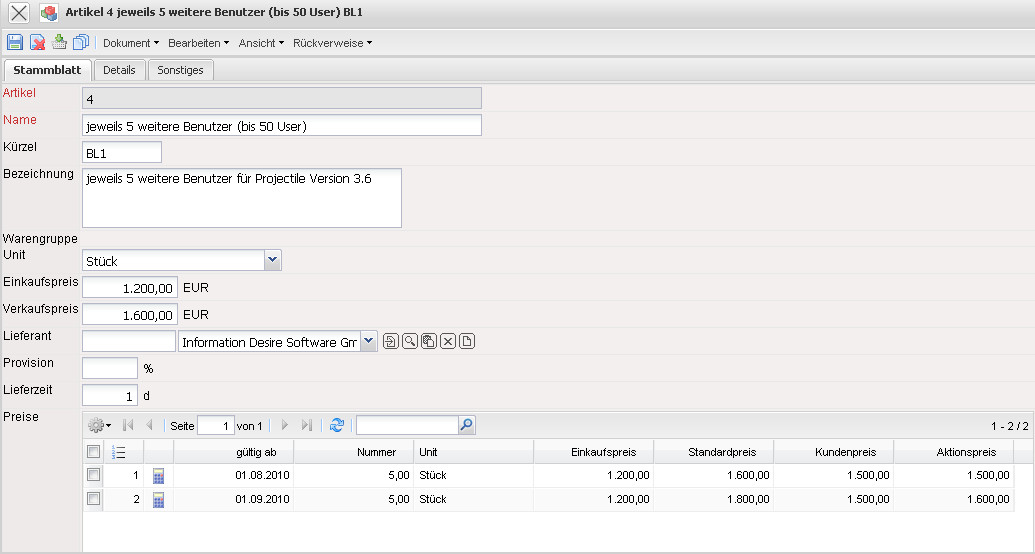Click the new document icon beside Lieferant

pos(467,342)
